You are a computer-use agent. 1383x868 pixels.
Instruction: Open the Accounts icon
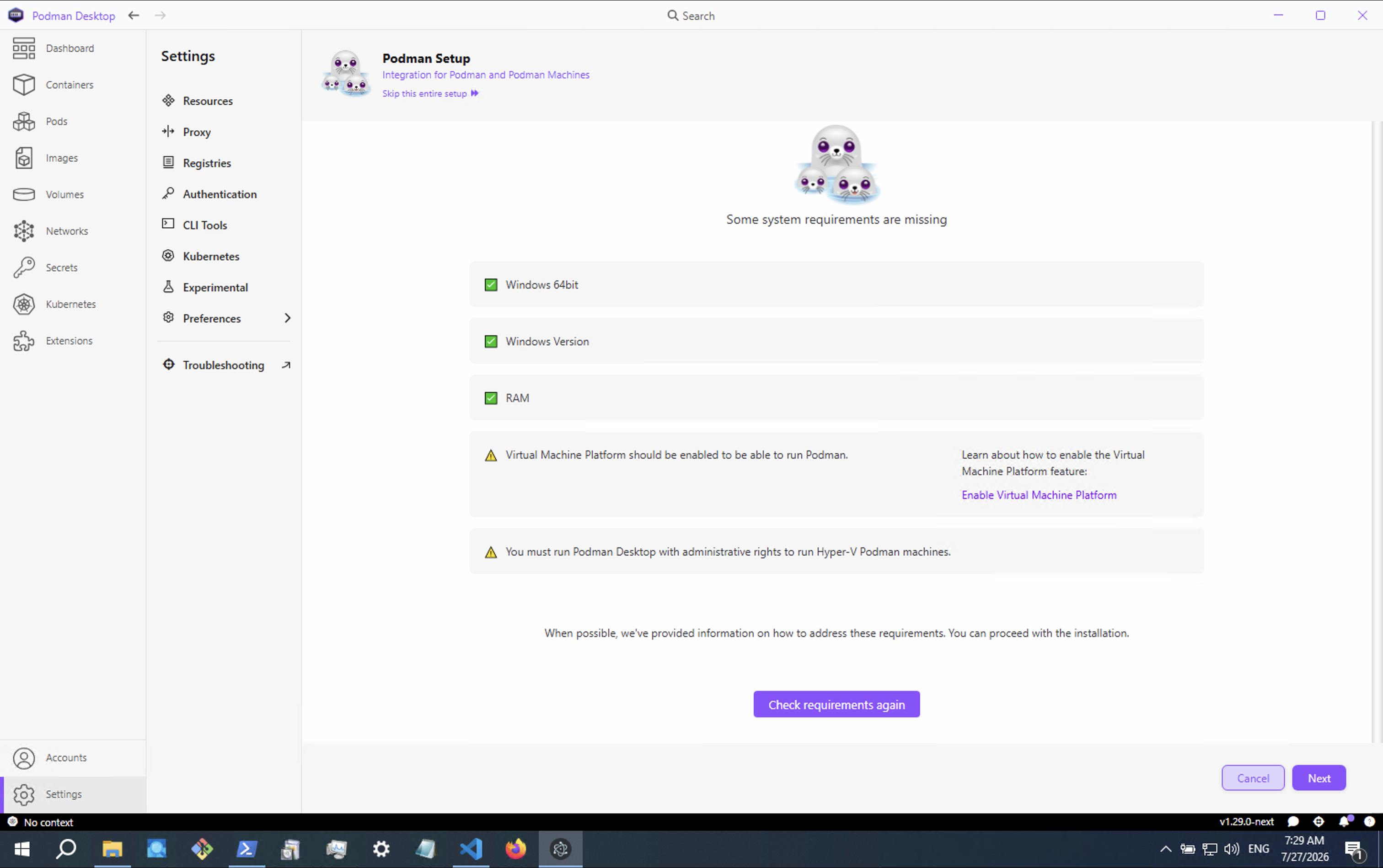23,758
